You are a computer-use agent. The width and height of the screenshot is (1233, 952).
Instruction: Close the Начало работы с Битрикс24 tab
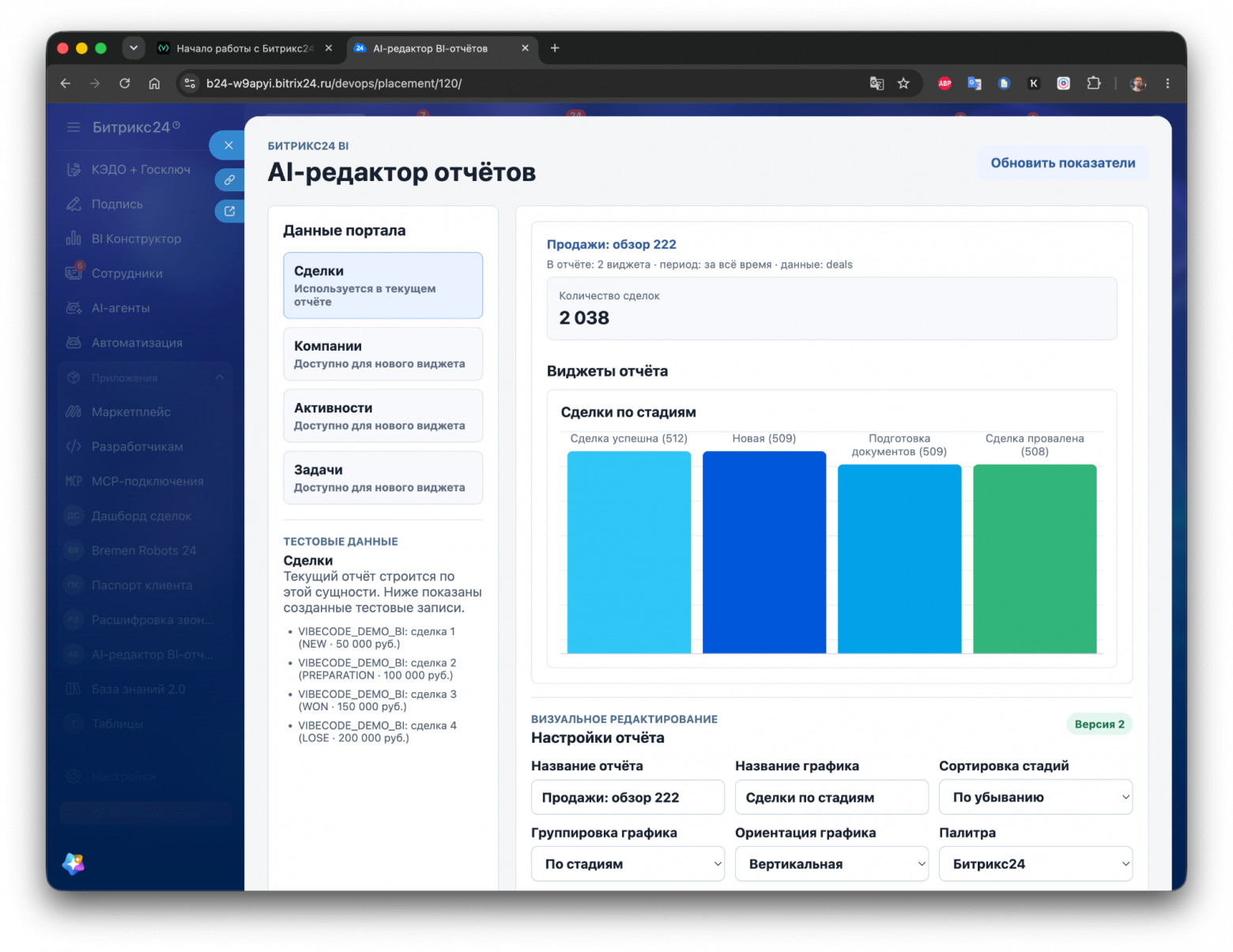click(329, 48)
